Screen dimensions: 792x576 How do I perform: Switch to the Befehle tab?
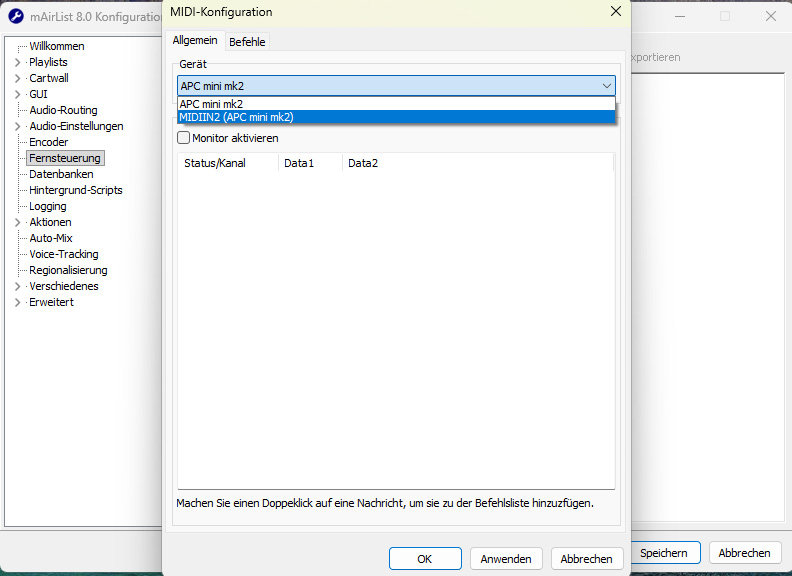247,42
